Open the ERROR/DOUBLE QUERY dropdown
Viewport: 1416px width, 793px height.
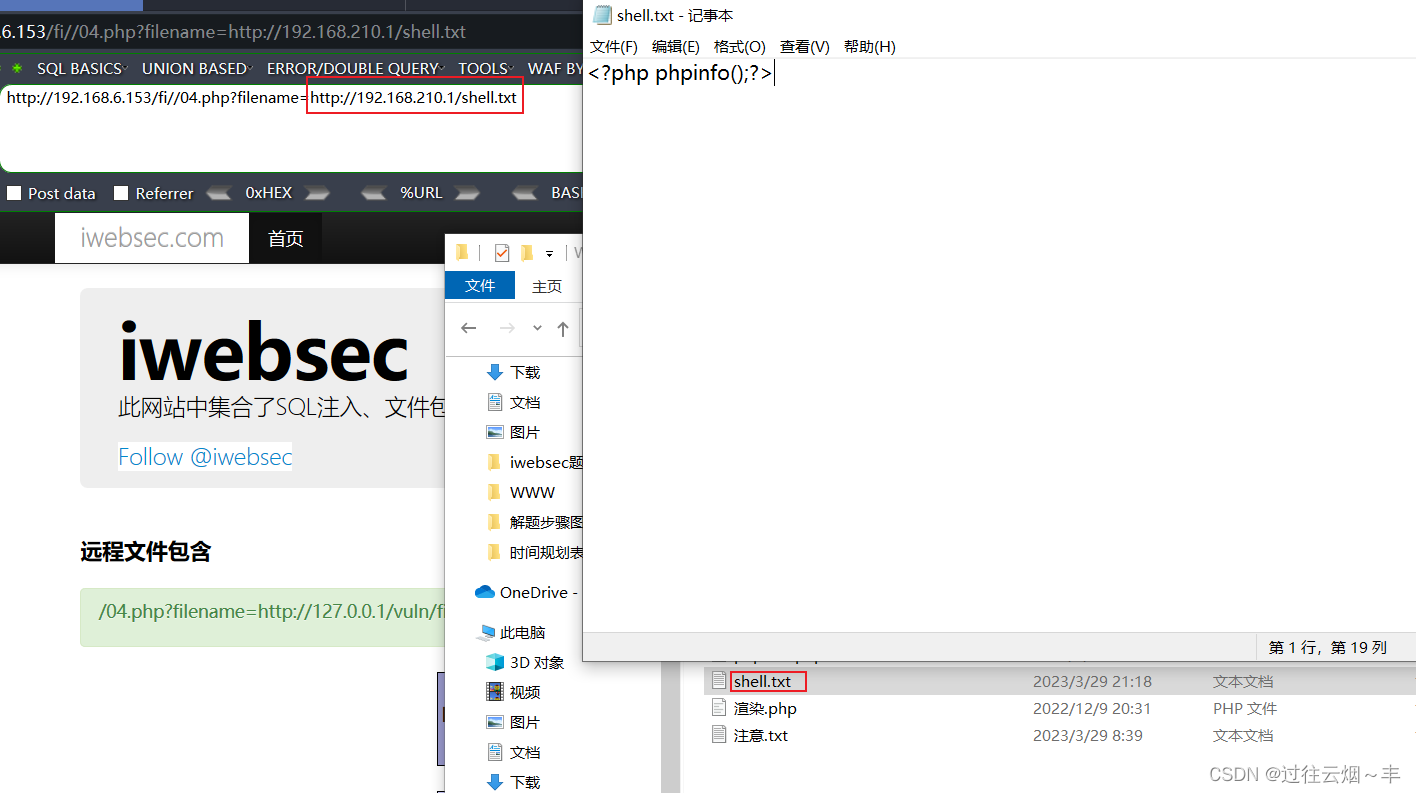357,69
